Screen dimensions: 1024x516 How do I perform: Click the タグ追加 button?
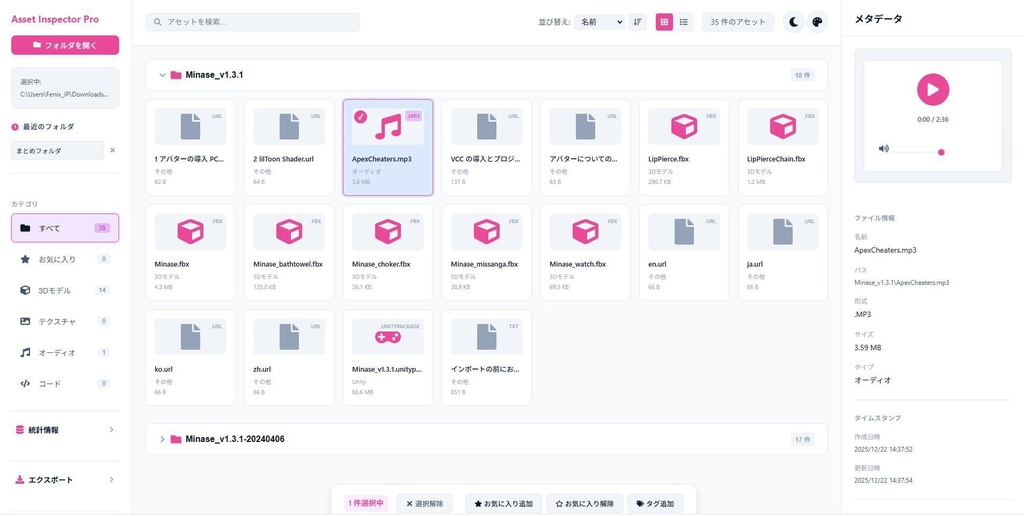[655, 504]
